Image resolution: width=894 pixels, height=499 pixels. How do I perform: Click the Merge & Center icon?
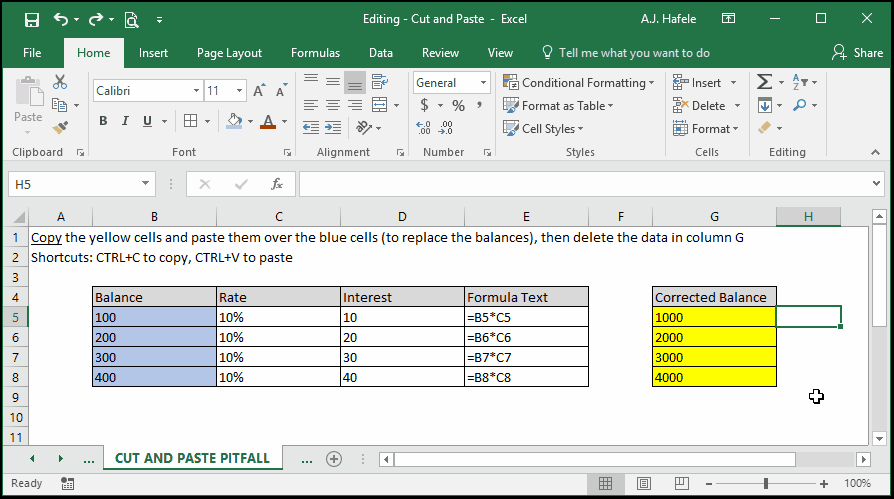tap(380, 105)
